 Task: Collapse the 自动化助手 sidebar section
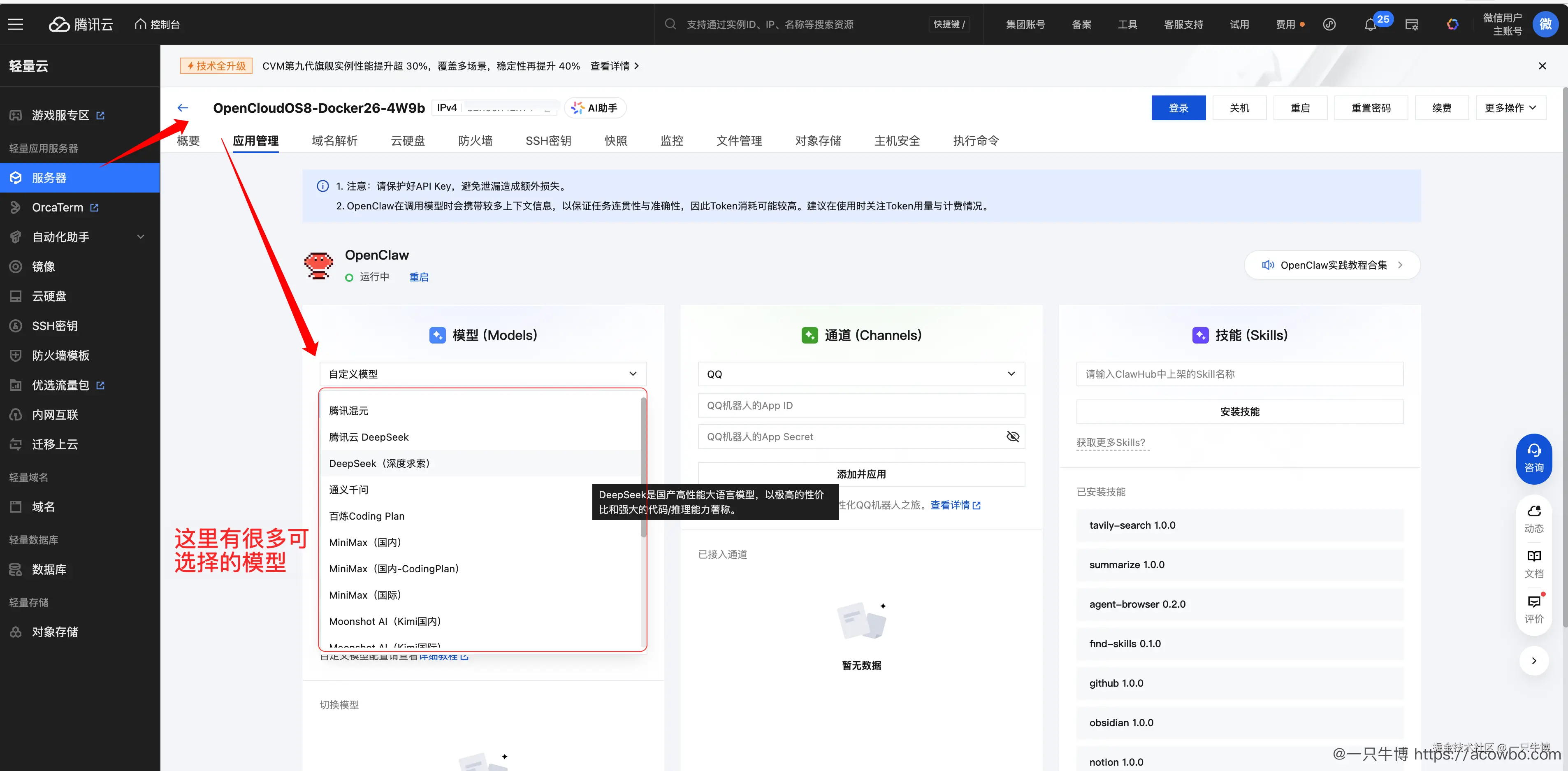click(x=141, y=237)
